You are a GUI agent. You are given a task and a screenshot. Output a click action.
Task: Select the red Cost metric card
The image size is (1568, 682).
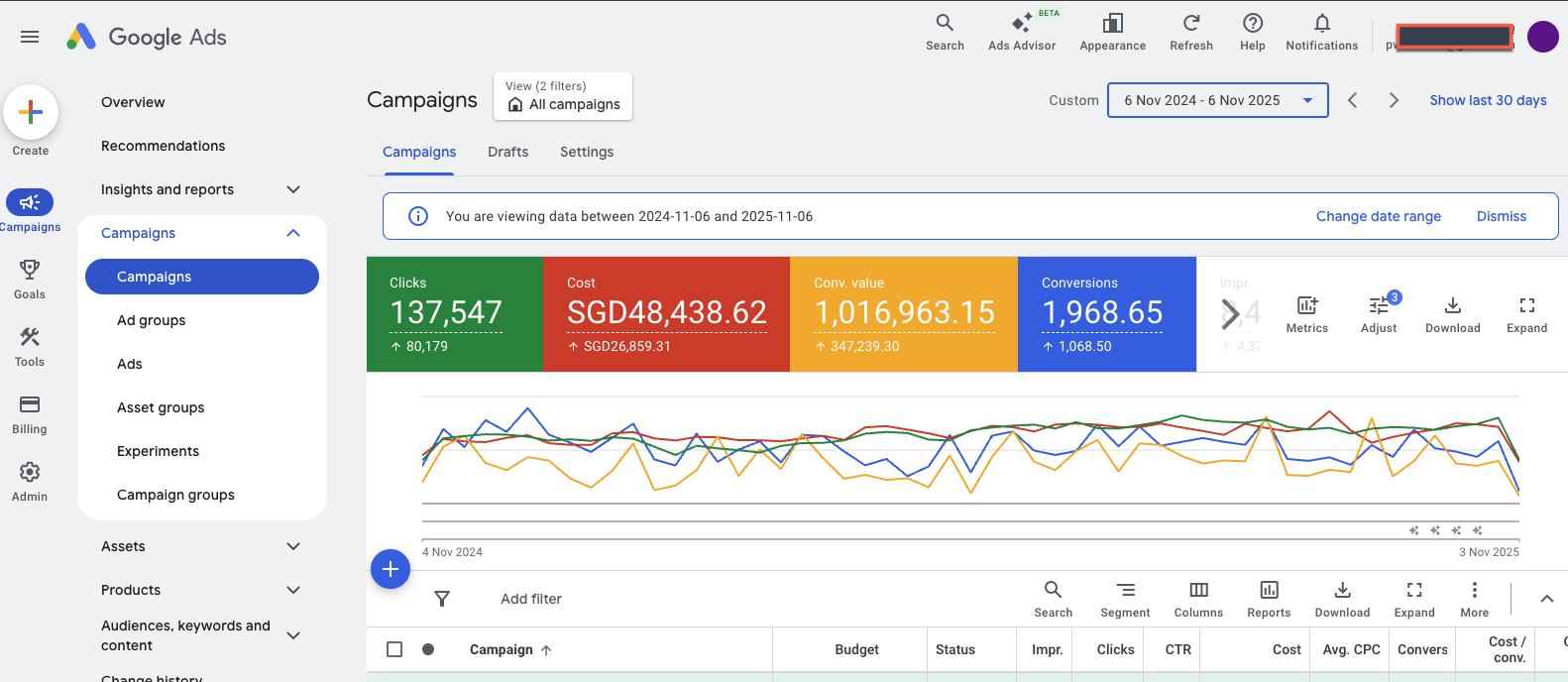click(666, 314)
